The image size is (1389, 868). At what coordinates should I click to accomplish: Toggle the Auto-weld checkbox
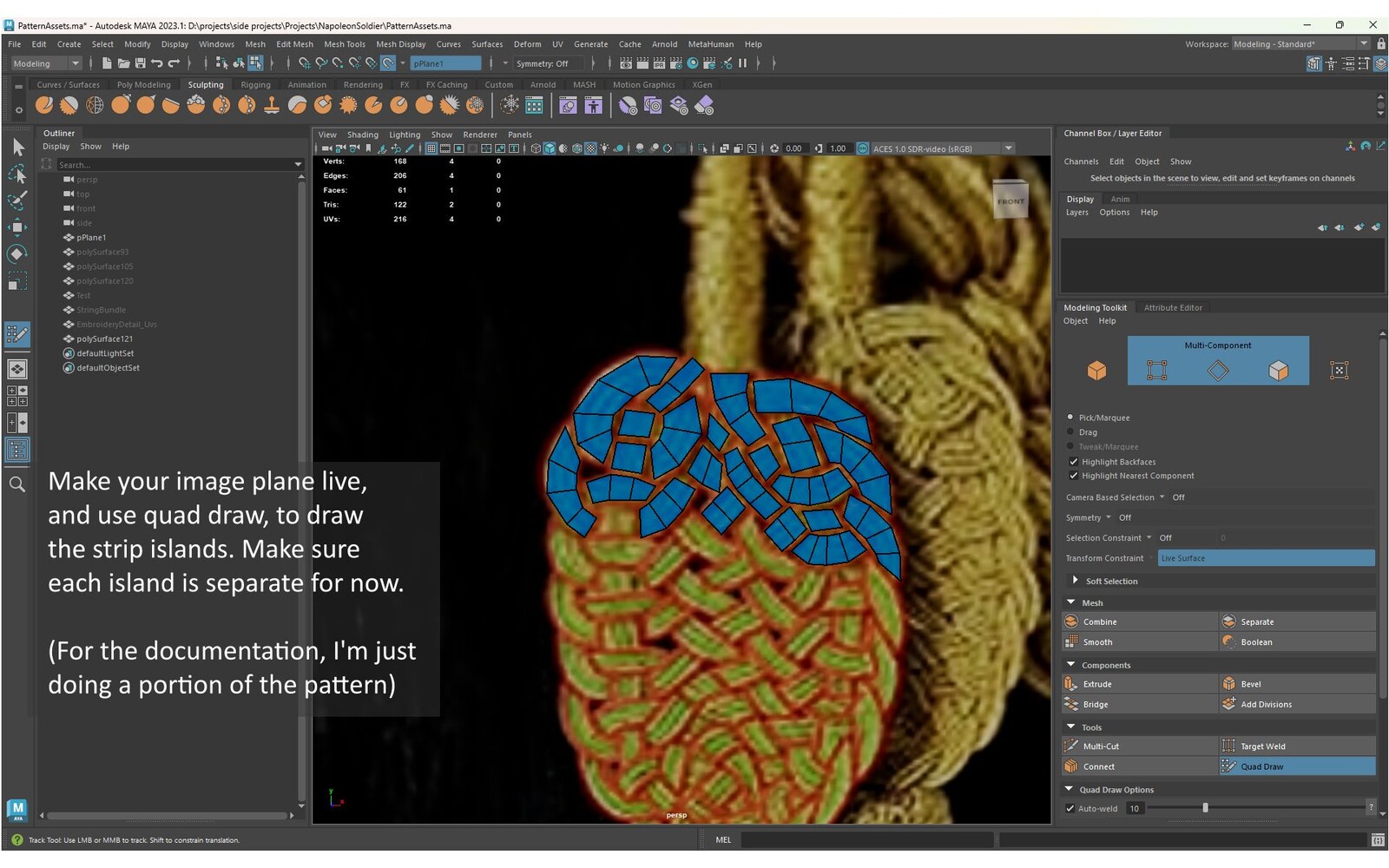[1070, 808]
